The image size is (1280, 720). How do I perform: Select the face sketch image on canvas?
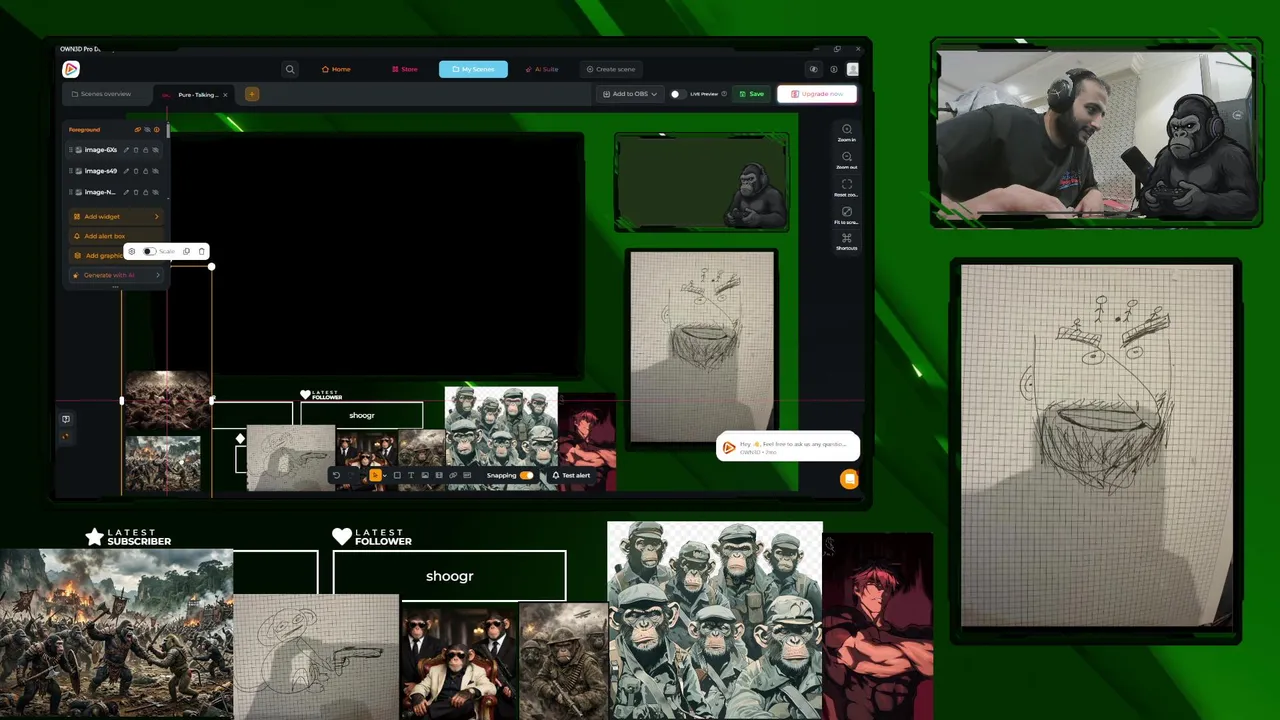click(x=702, y=346)
